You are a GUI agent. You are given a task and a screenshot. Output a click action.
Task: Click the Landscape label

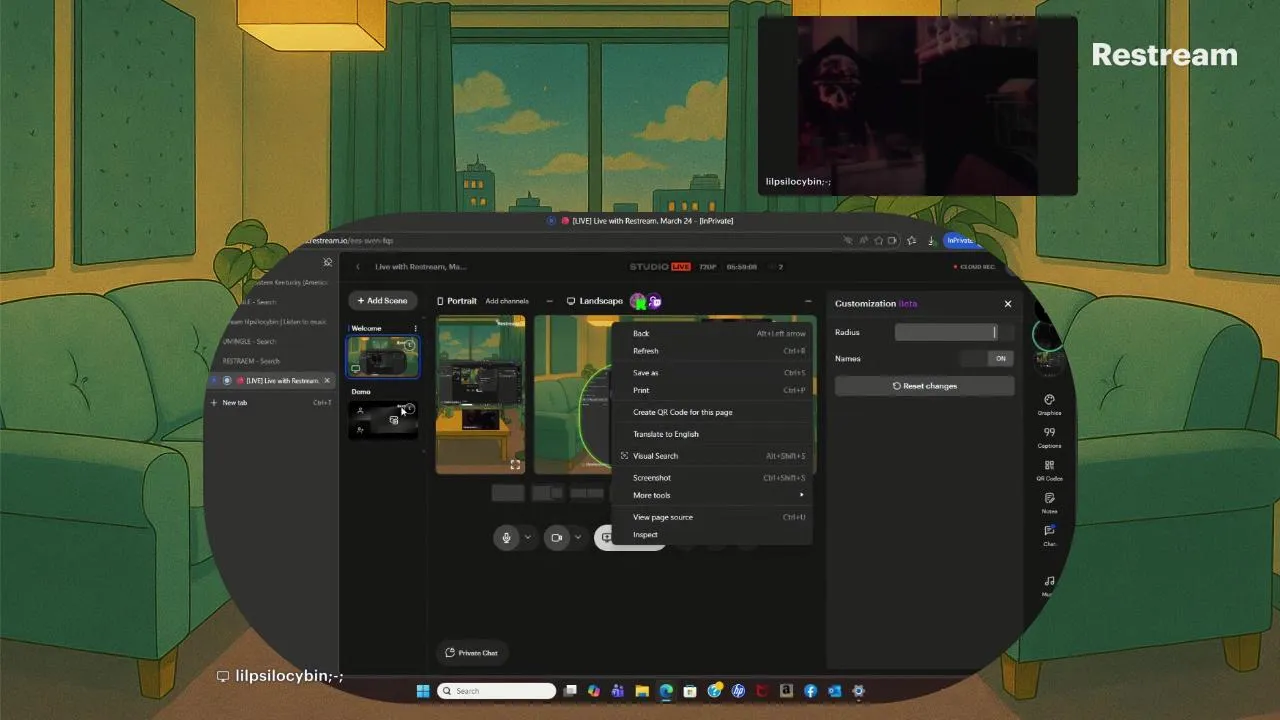[x=601, y=301]
